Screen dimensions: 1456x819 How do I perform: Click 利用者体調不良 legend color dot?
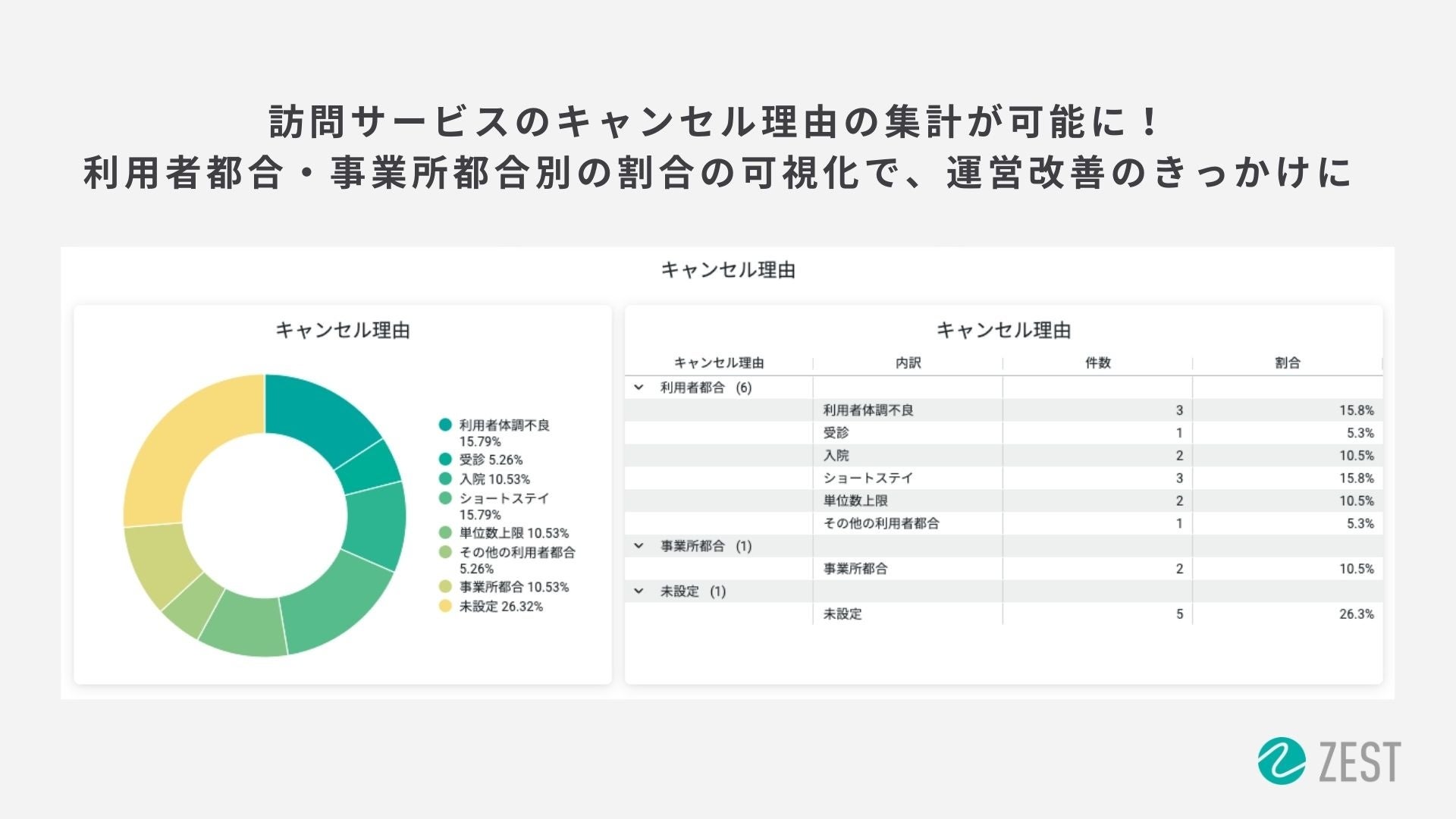[445, 425]
